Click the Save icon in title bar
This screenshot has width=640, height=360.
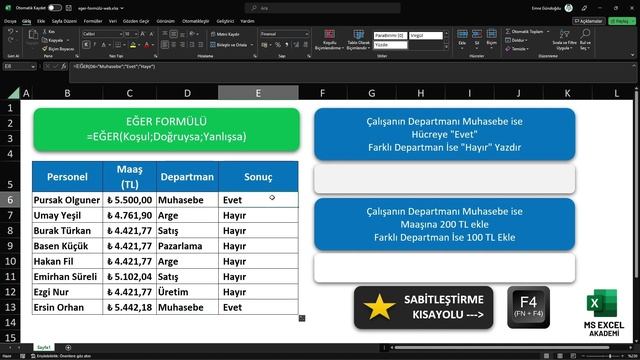point(69,8)
